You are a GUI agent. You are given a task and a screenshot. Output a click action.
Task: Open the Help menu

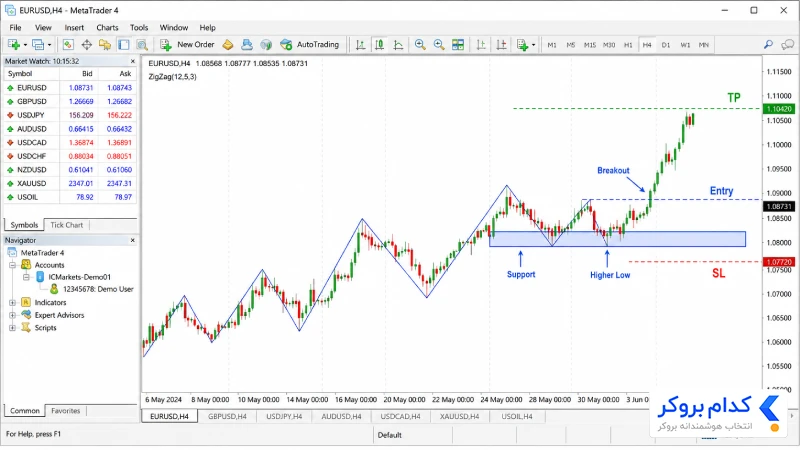point(208,28)
